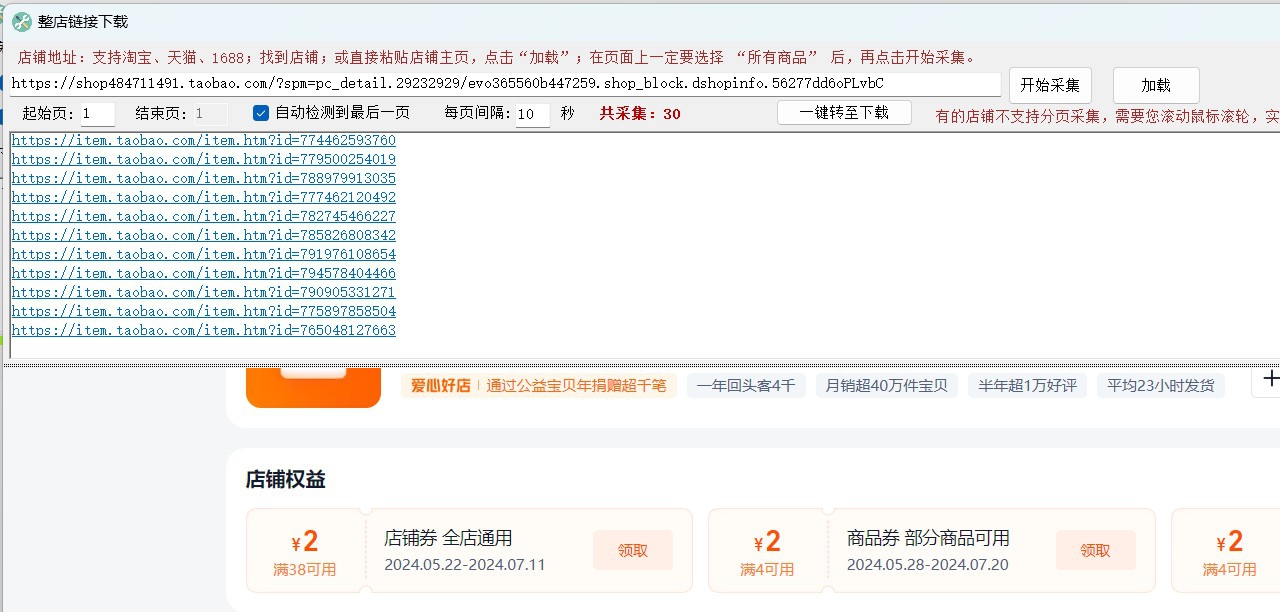Screen dimensions: 1280x612
Task: Click the 结束页 input field
Action: (x=210, y=114)
